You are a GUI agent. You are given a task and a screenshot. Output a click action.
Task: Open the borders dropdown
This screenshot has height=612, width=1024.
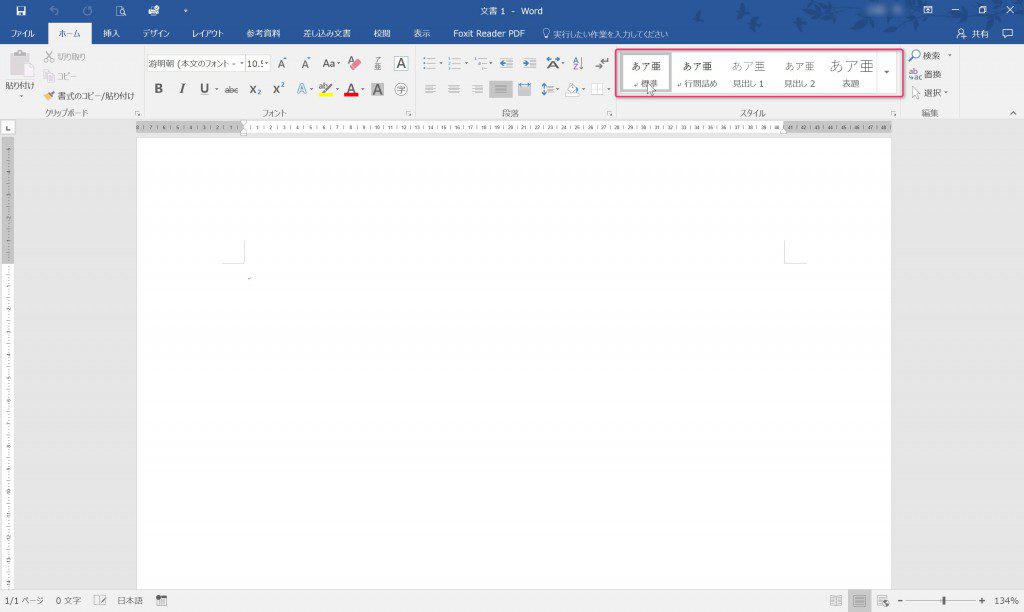(609, 89)
